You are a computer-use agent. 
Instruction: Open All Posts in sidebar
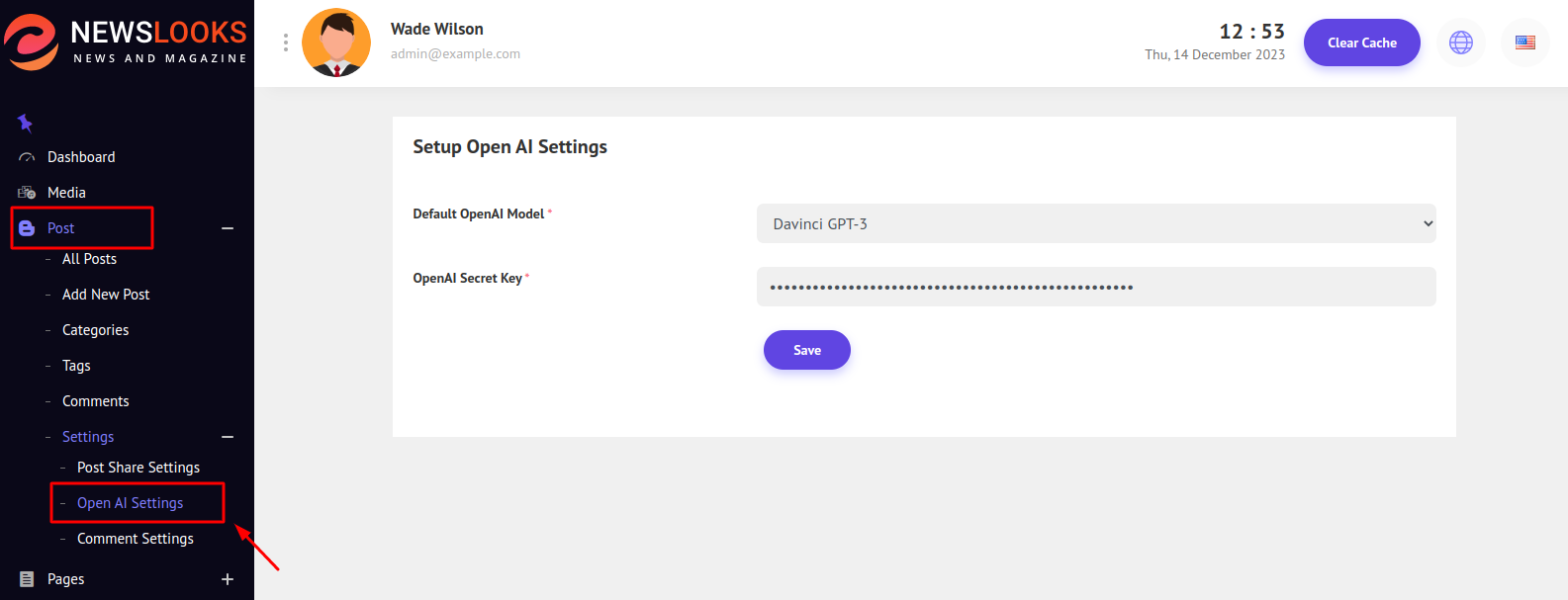[89, 259]
